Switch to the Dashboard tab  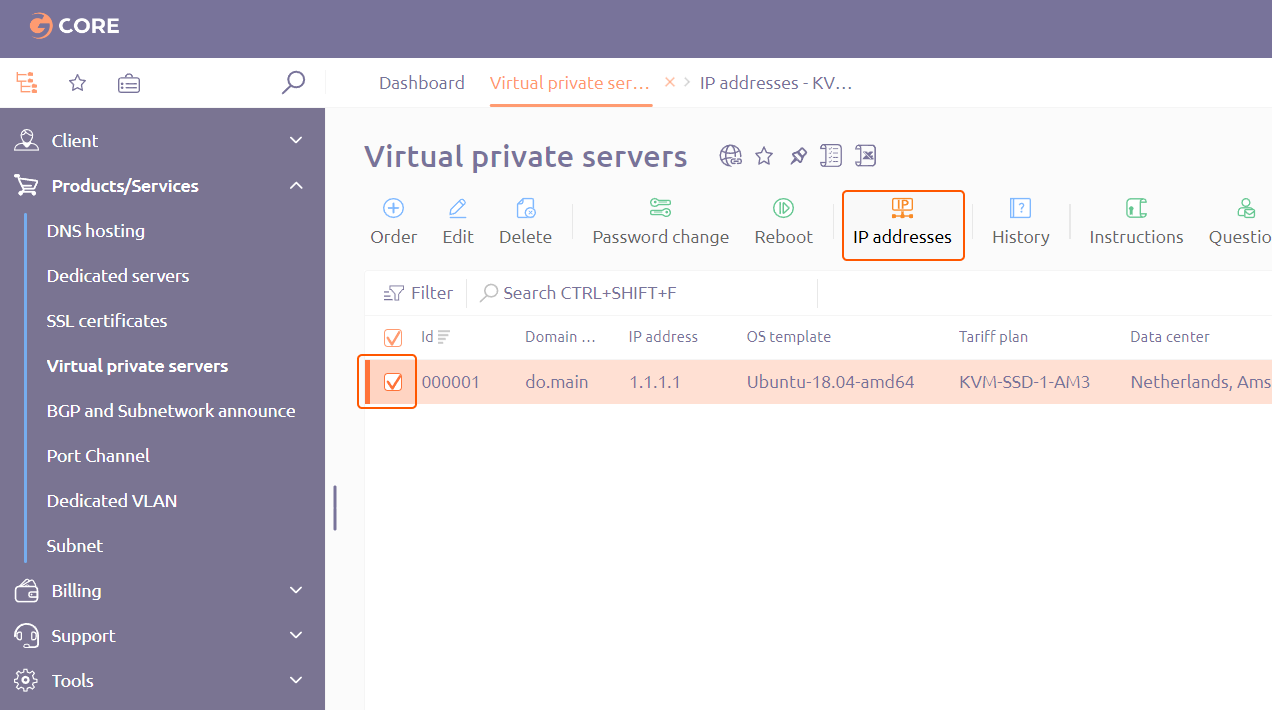[421, 83]
